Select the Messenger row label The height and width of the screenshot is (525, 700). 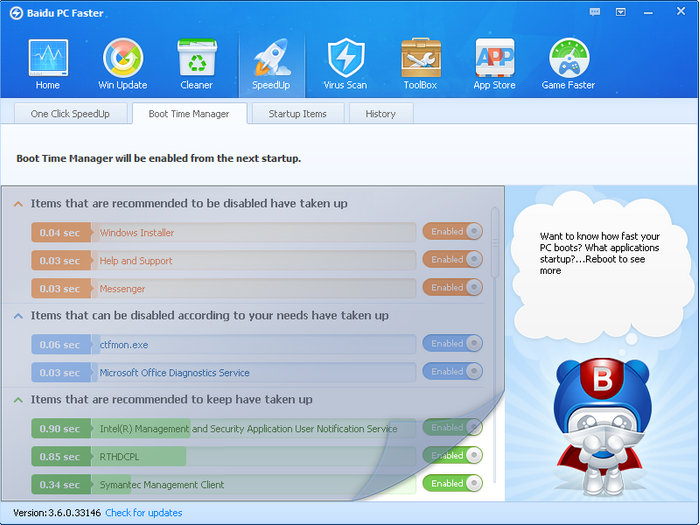pyautogui.click(x=122, y=289)
